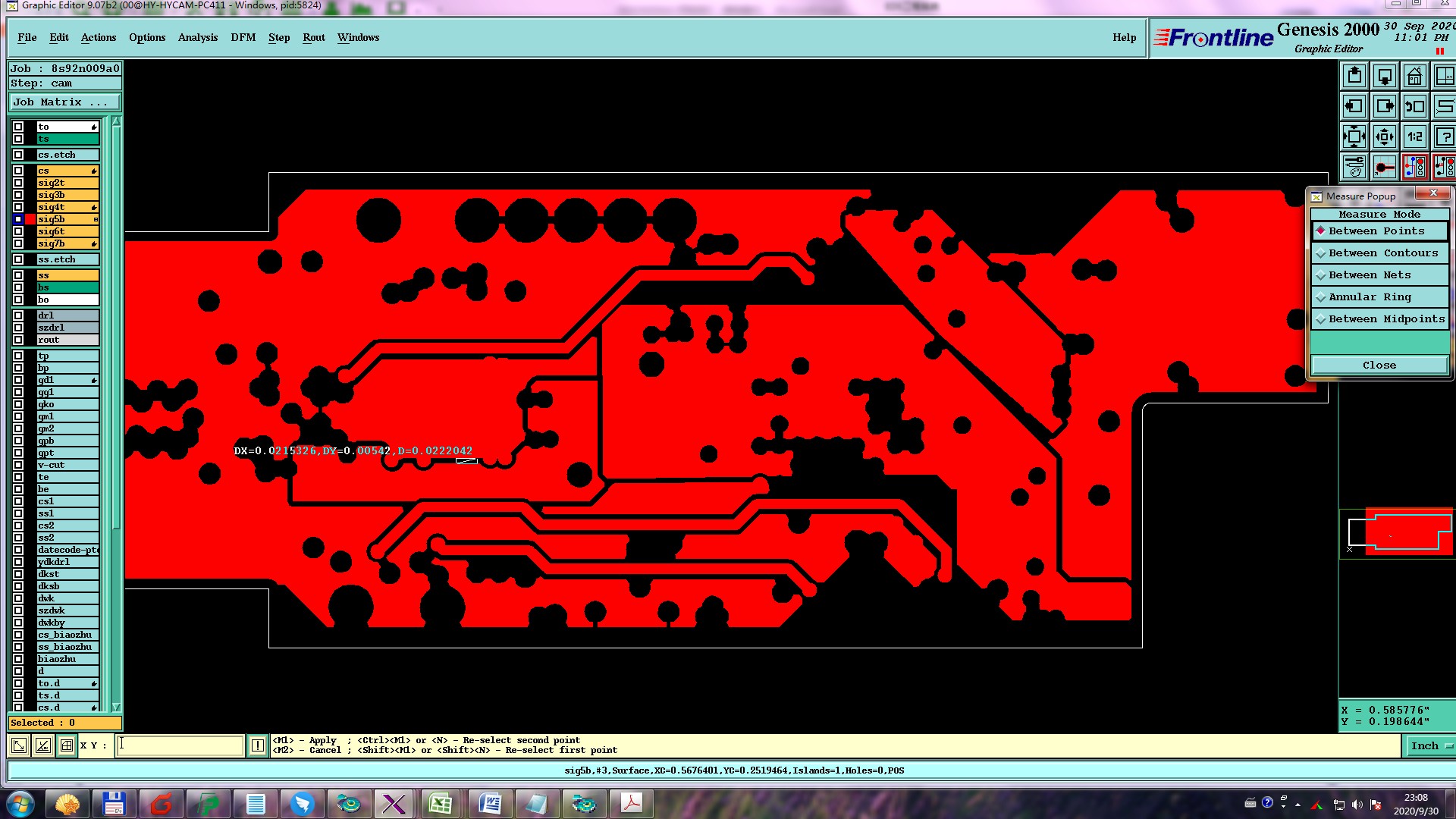Click into the X Y coordinate input field

coord(180,745)
